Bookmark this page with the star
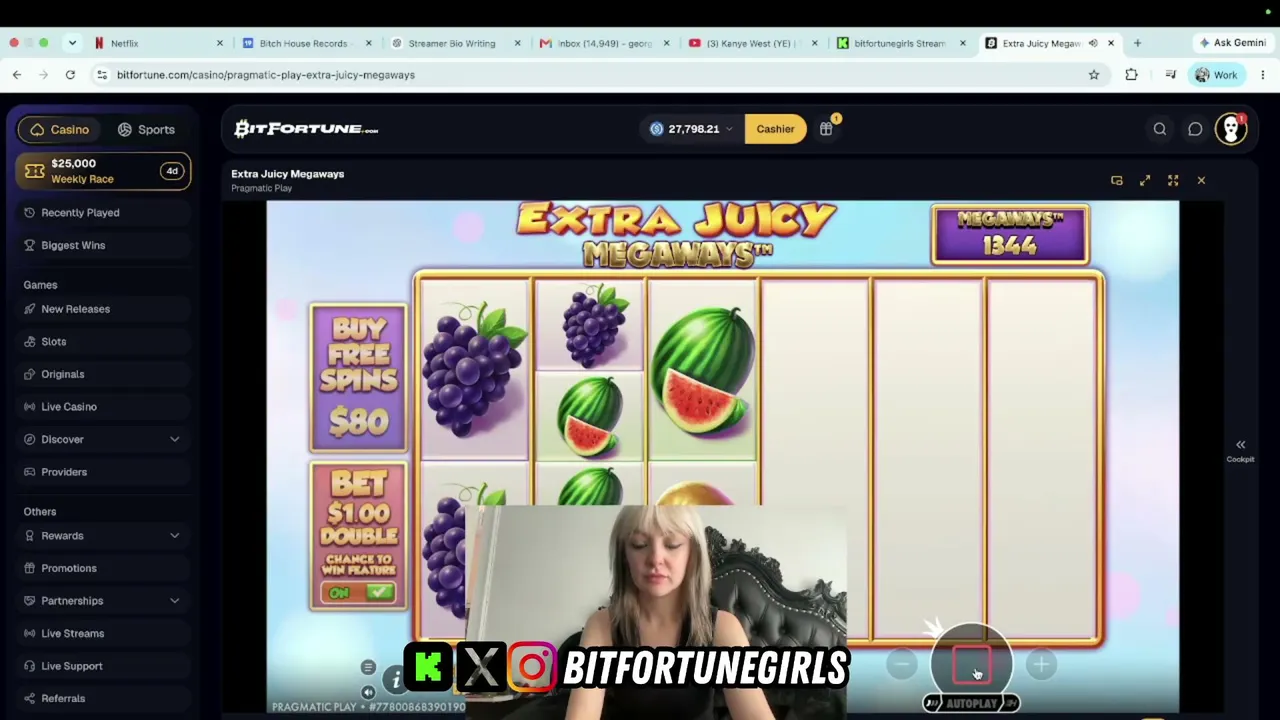Screen dimensions: 1280x720 click(x=1094, y=75)
